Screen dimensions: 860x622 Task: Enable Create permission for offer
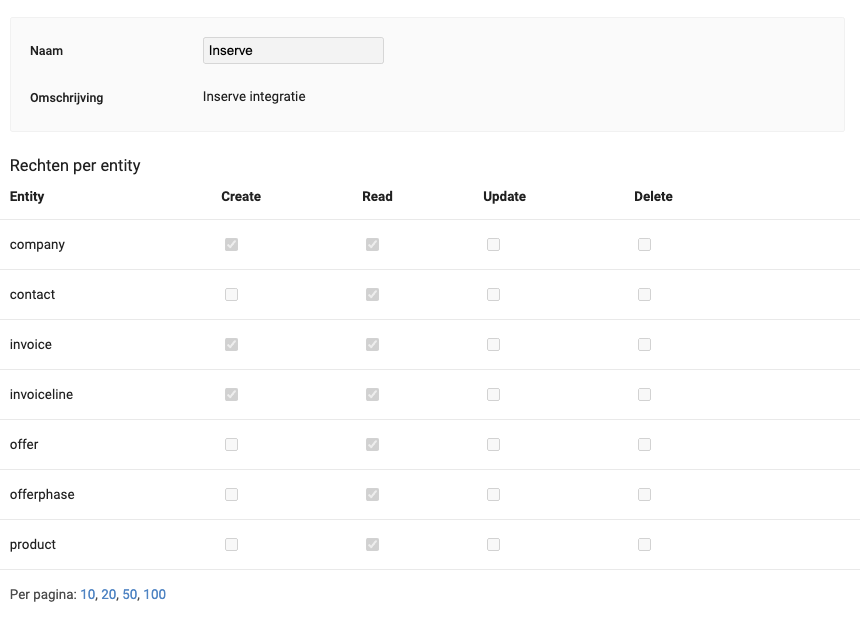[x=232, y=444]
